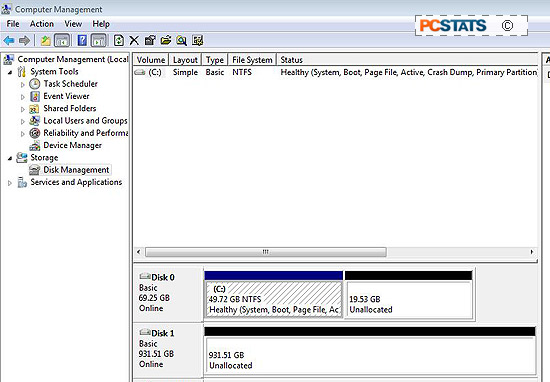
Task: Click the Up one level folder icon
Action: (x=46, y=41)
